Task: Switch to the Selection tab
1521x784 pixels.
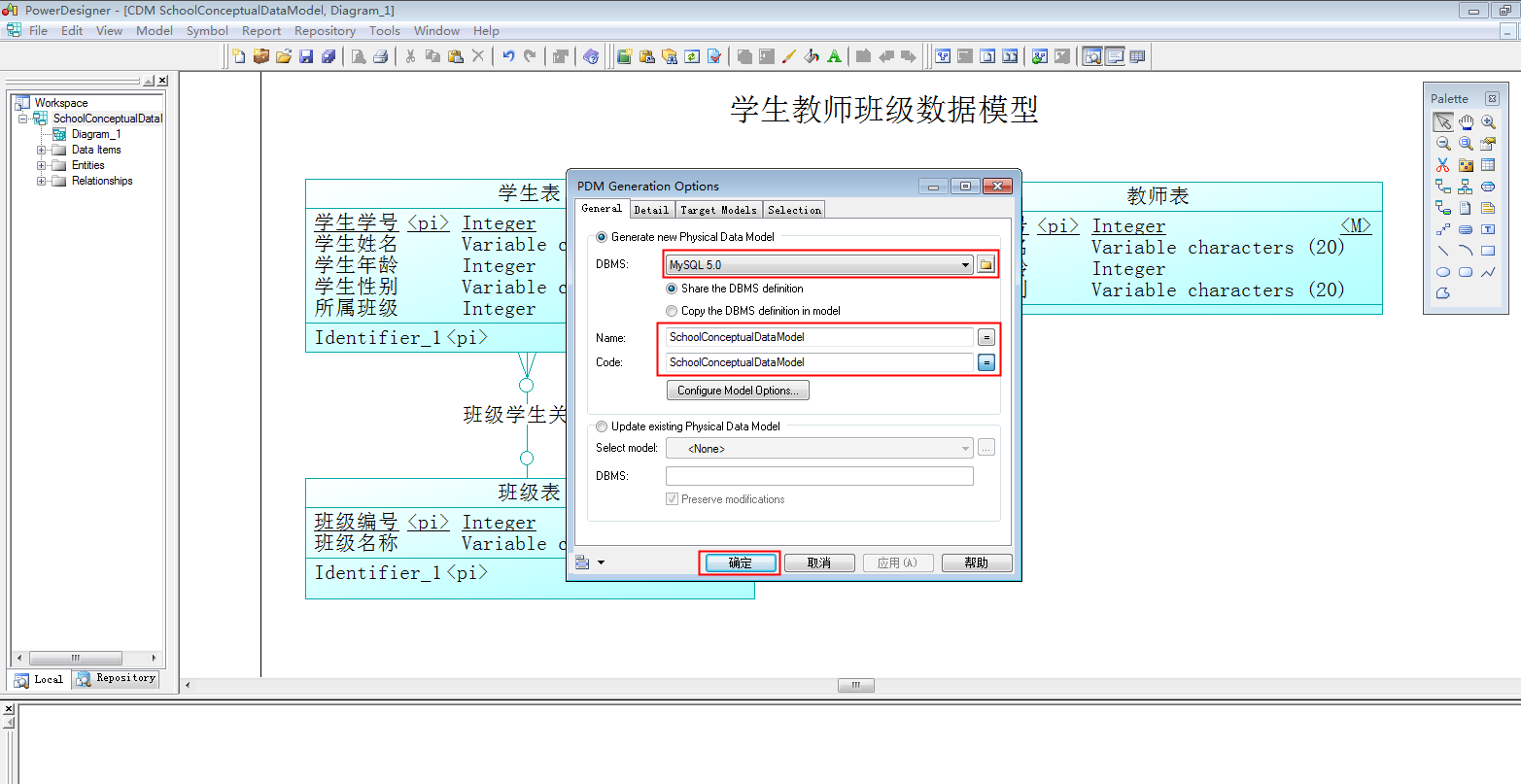Action: 794,210
